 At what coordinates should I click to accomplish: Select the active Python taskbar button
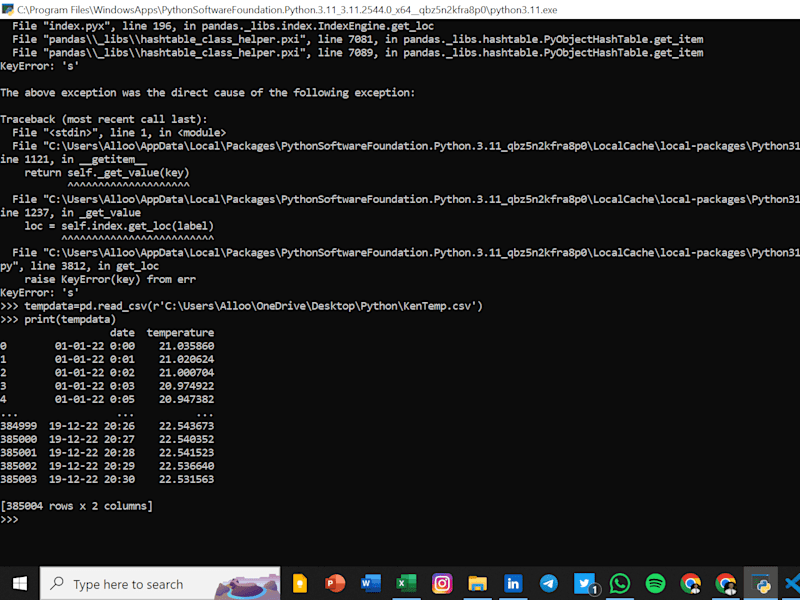tap(761, 583)
